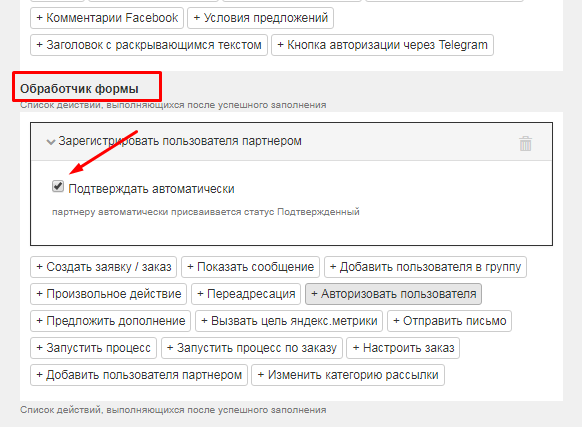This screenshot has height=427, width=582.
Task: Uncheck 'Подтверждать автоматически' checkbox
Action: pyautogui.click(x=58, y=186)
